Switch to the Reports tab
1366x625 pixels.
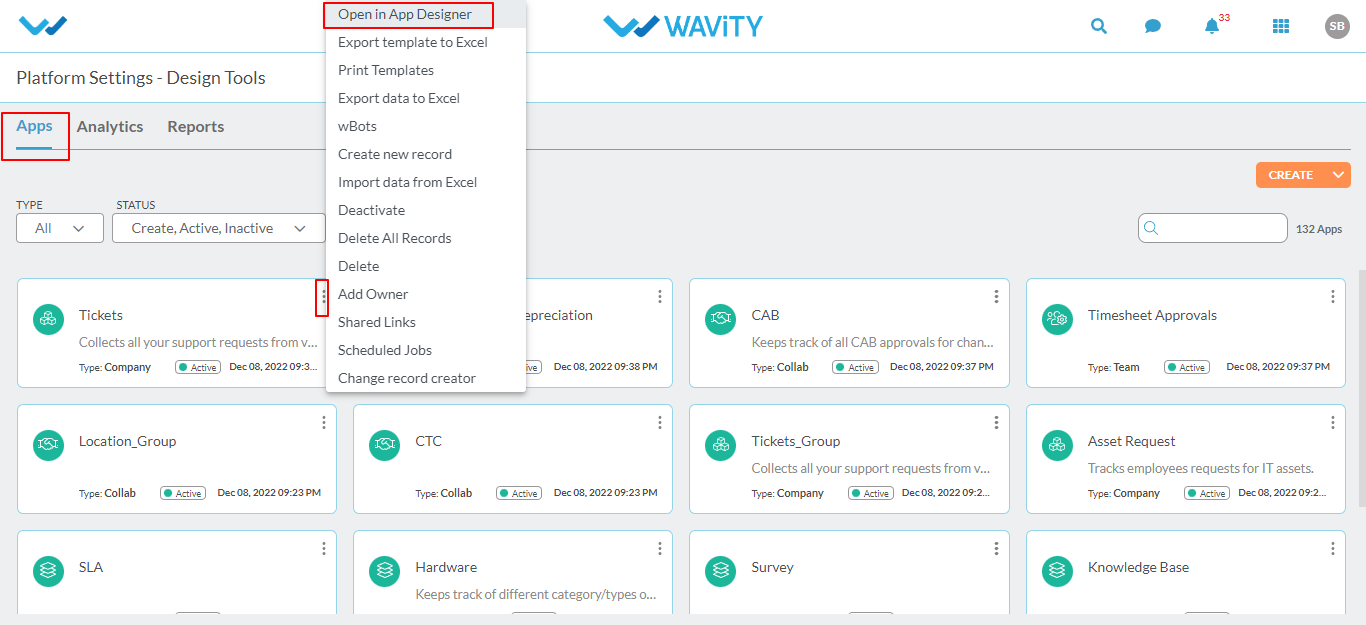(196, 127)
